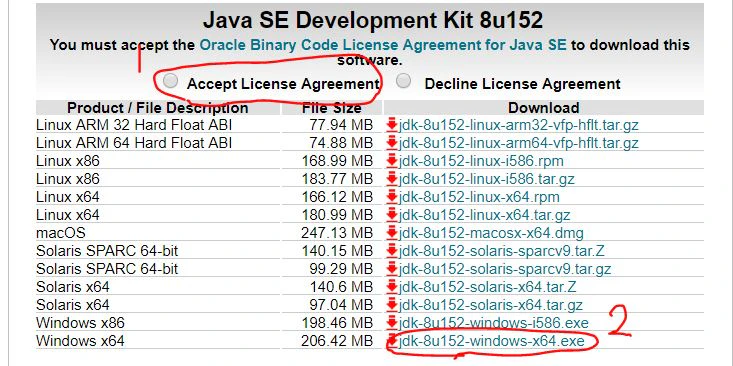Click the 99.29 MB file size cell
The height and width of the screenshot is (366, 733).
tap(341, 269)
